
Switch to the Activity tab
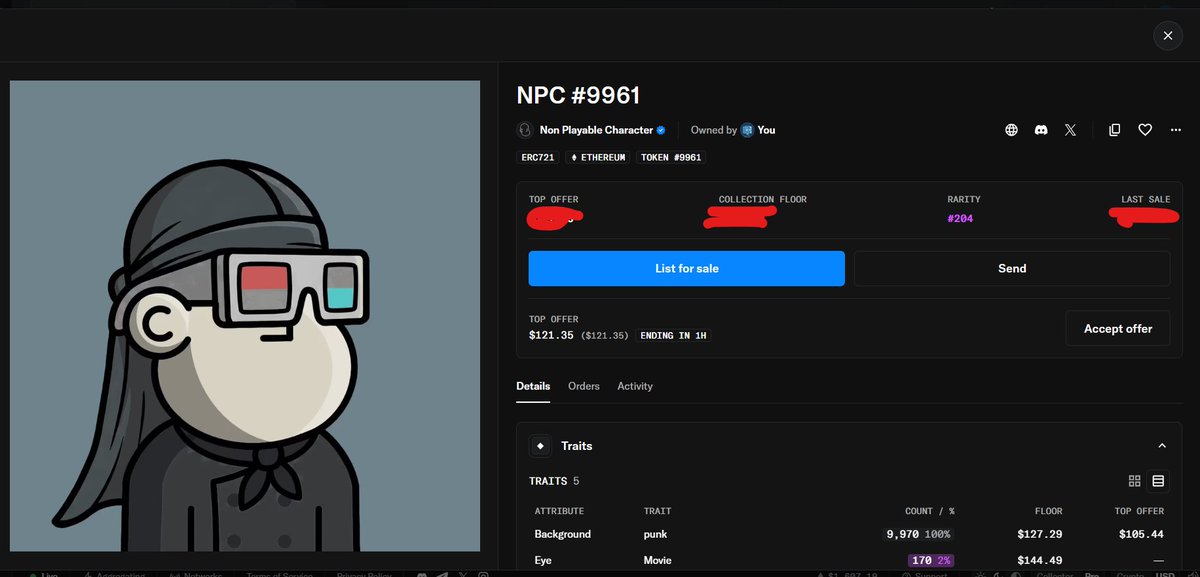635,386
